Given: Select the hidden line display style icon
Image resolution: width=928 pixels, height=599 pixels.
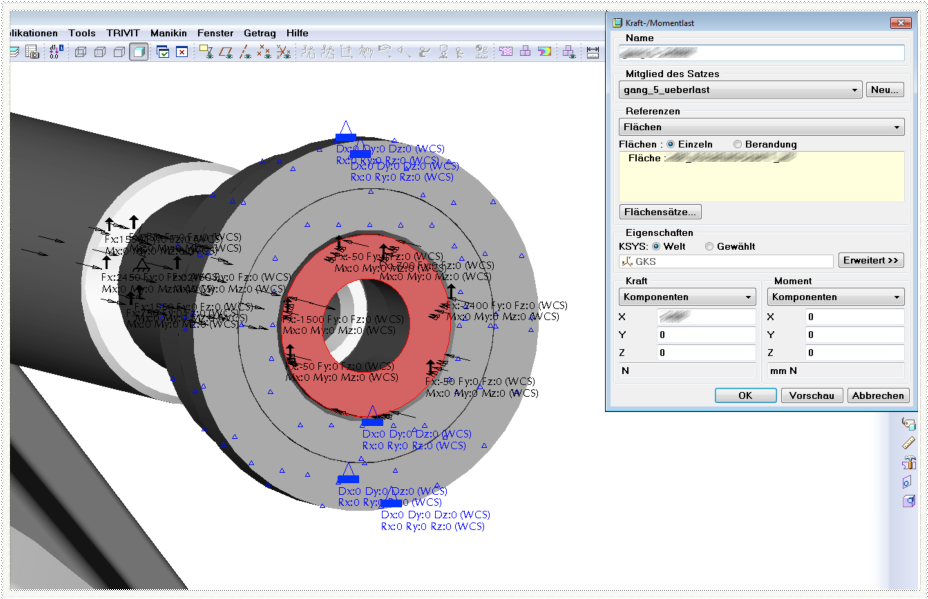Looking at the screenshot, I should point(100,52).
